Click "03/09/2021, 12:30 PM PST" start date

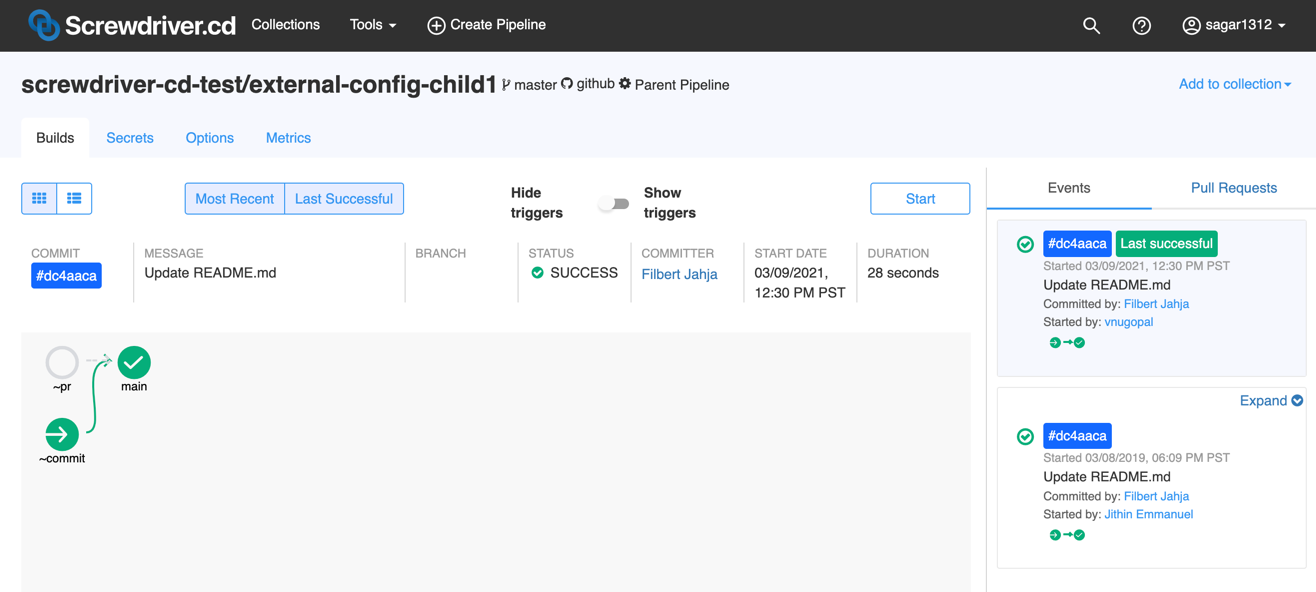800,283
